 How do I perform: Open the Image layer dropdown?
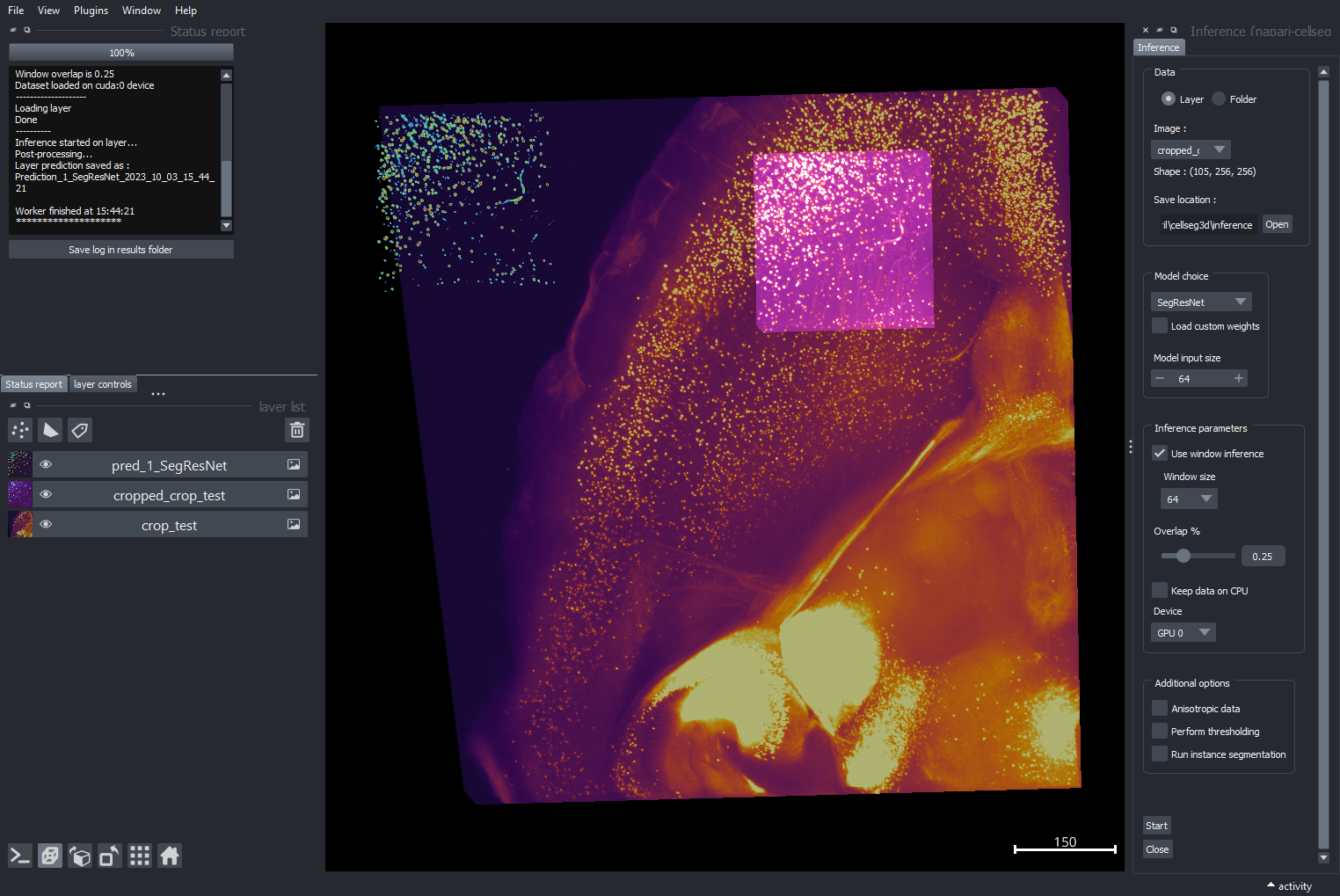tap(1191, 149)
